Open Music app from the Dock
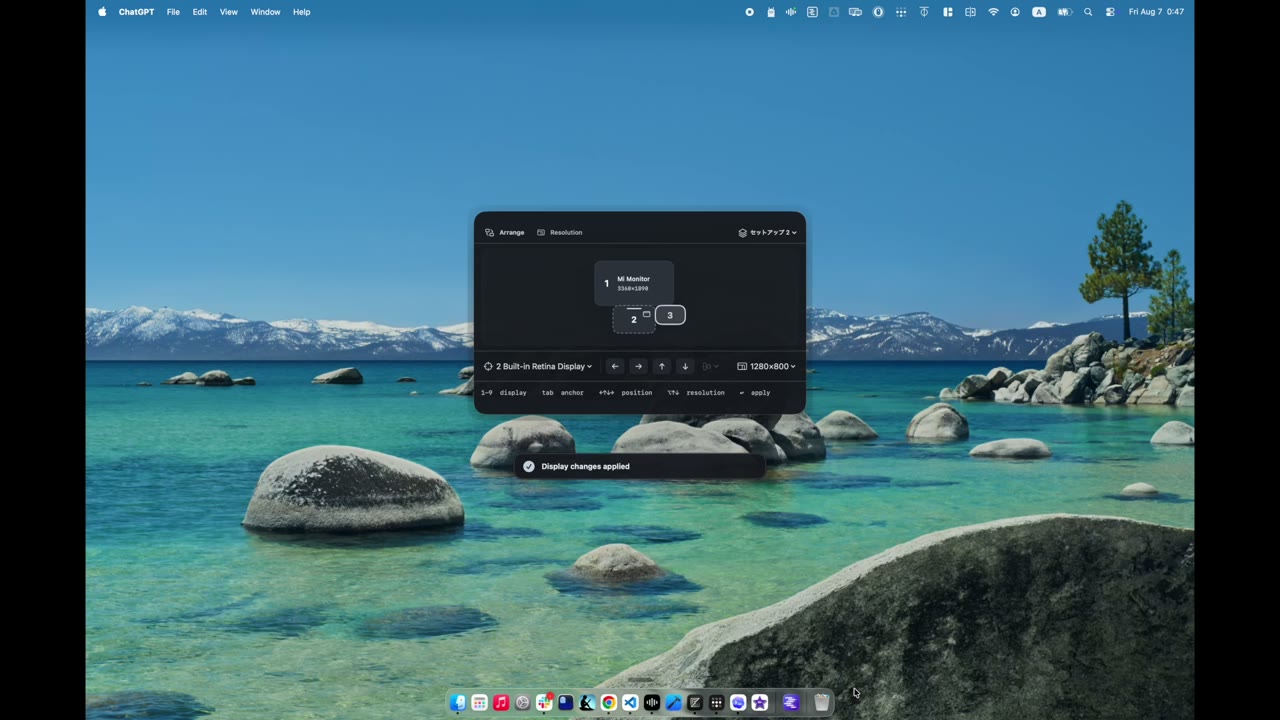The width and height of the screenshot is (1280, 720). point(501,703)
